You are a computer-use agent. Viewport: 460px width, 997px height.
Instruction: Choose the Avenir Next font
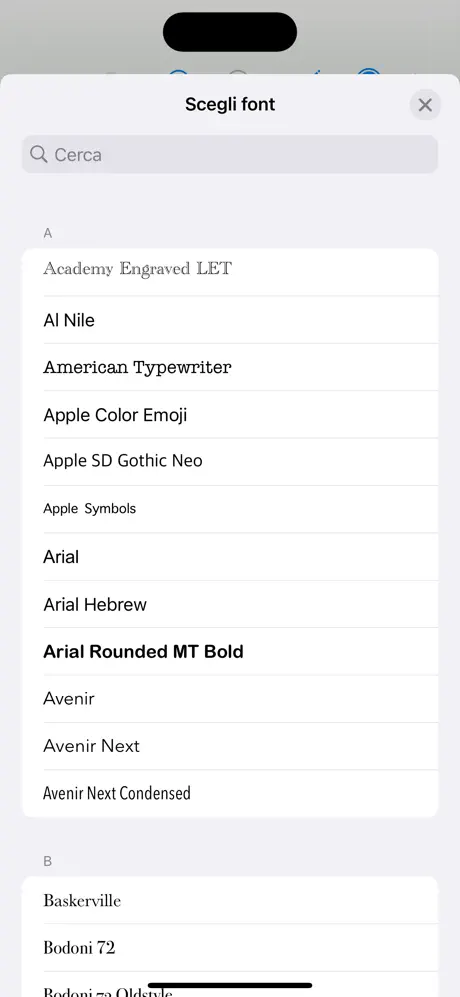point(230,746)
